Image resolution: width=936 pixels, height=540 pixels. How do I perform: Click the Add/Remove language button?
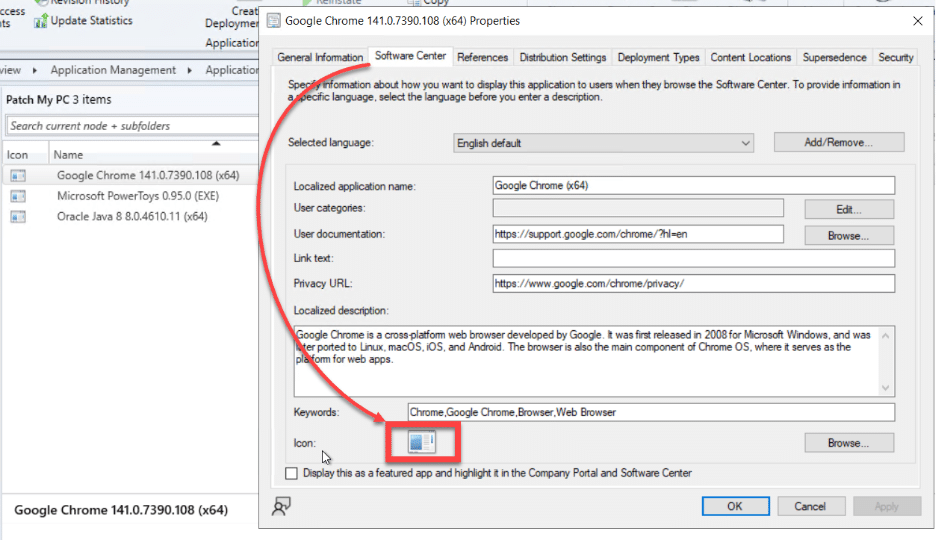(x=838, y=143)
